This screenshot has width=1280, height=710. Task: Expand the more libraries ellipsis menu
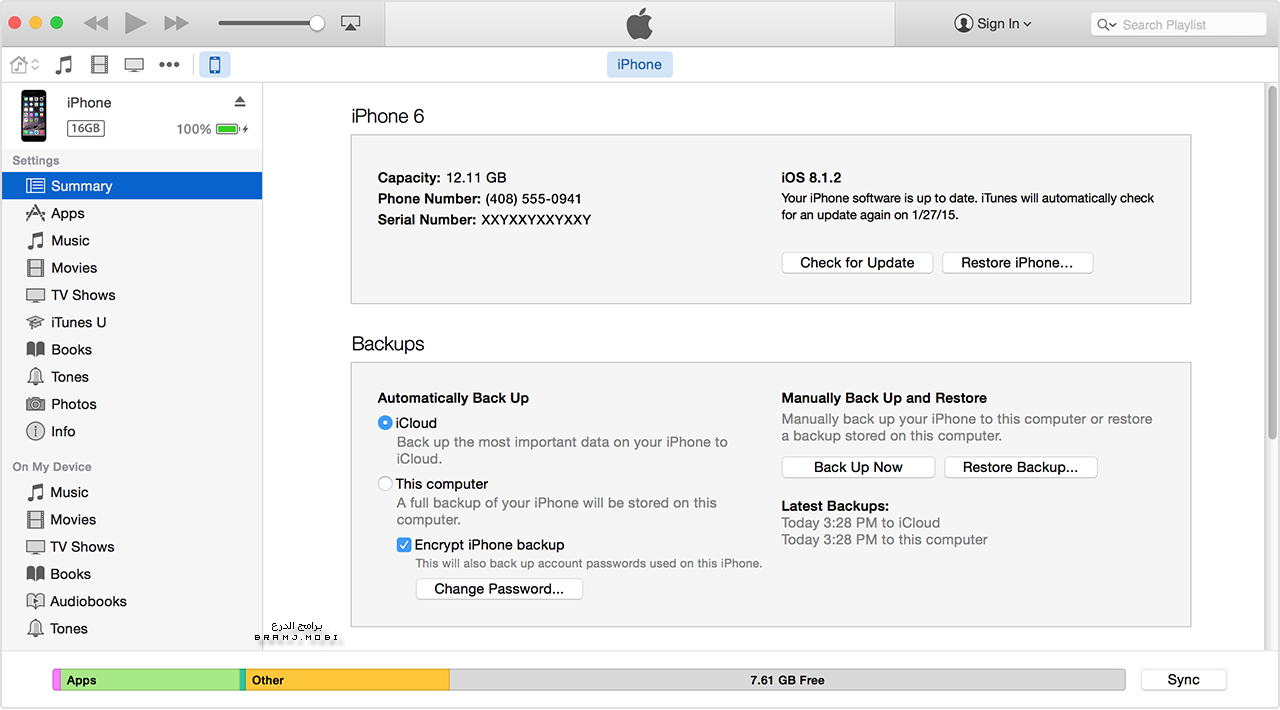pyautogui.click(x=169, y=65)
